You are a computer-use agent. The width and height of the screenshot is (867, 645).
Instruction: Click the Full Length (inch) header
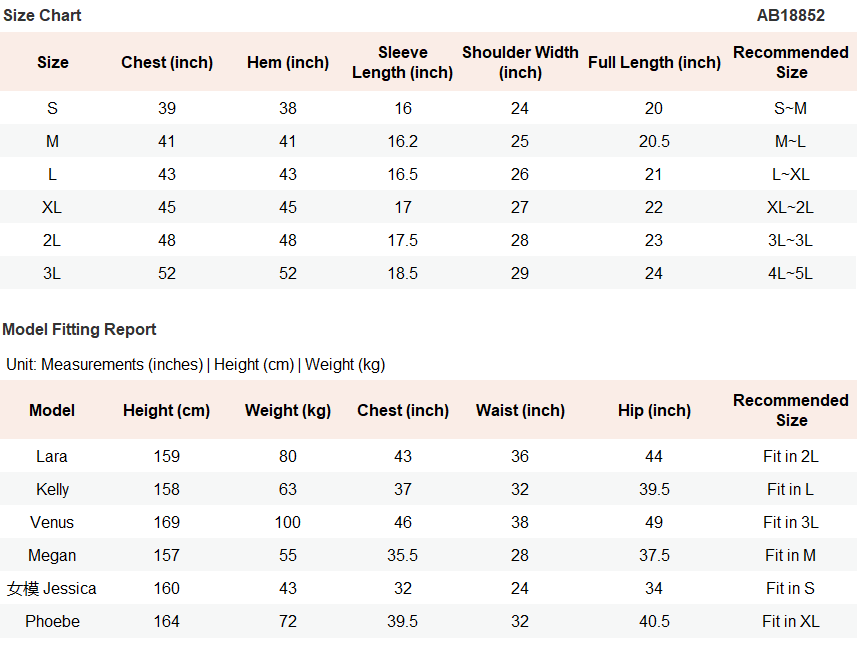click(654, 62)
